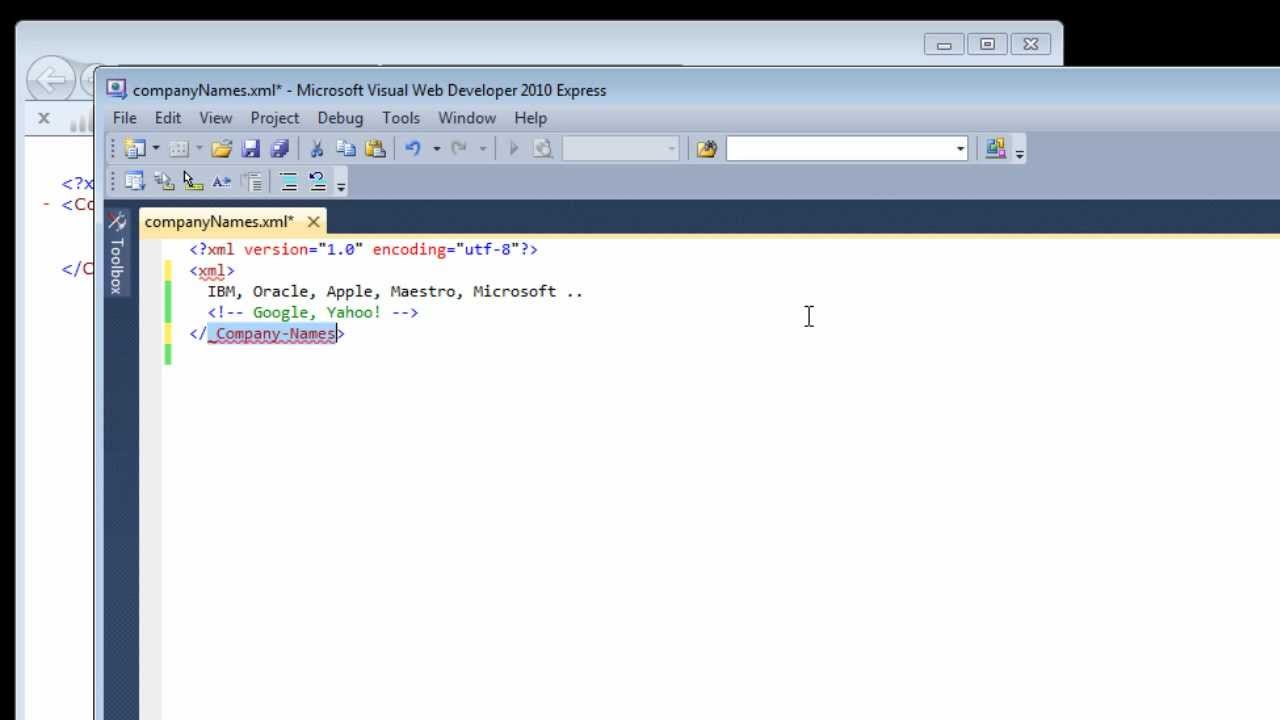1280x720 pixels.
Task: Click Back arrow in background browser window
Action: [x=50, y=80]
